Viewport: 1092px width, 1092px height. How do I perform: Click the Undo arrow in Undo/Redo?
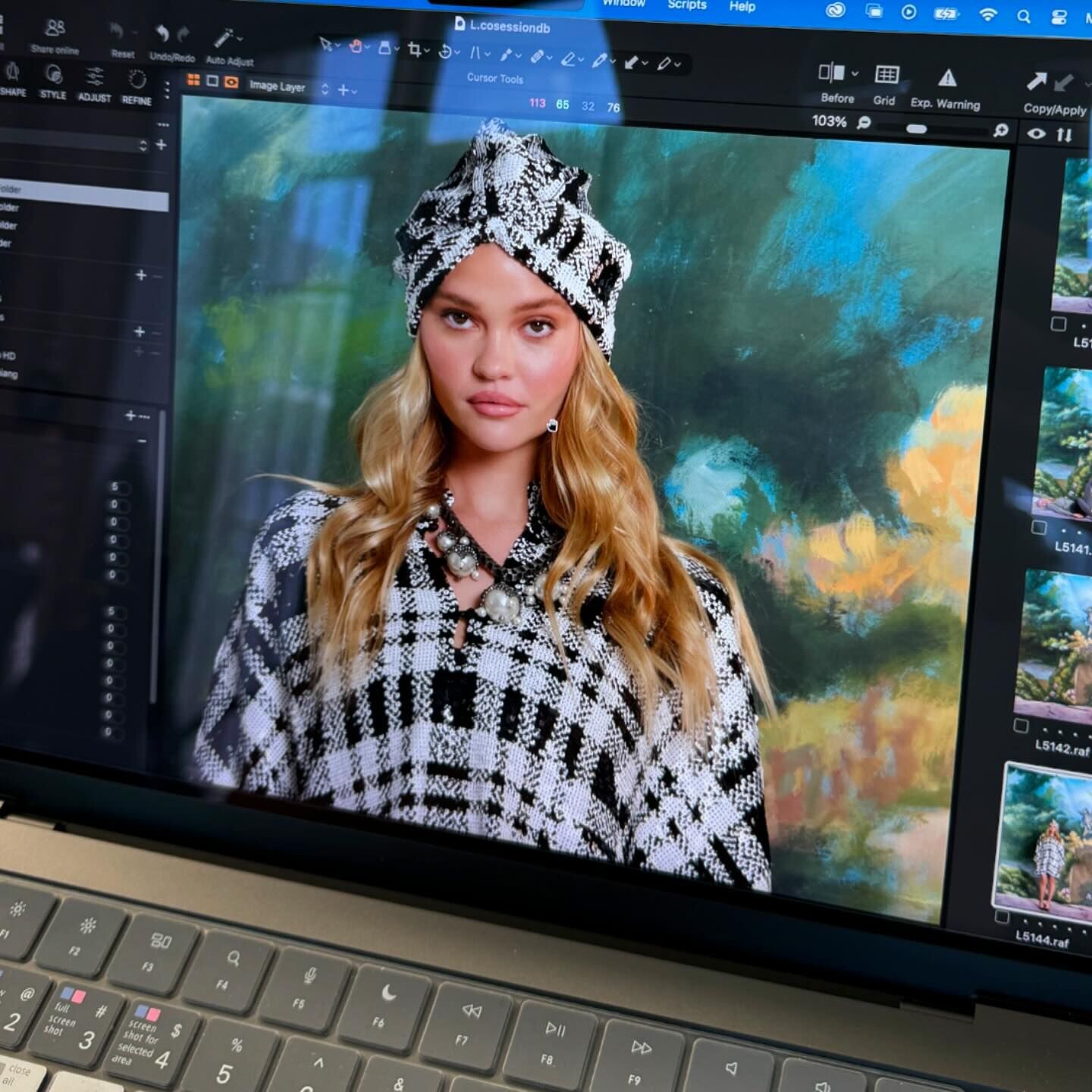(x=162, y=33)
